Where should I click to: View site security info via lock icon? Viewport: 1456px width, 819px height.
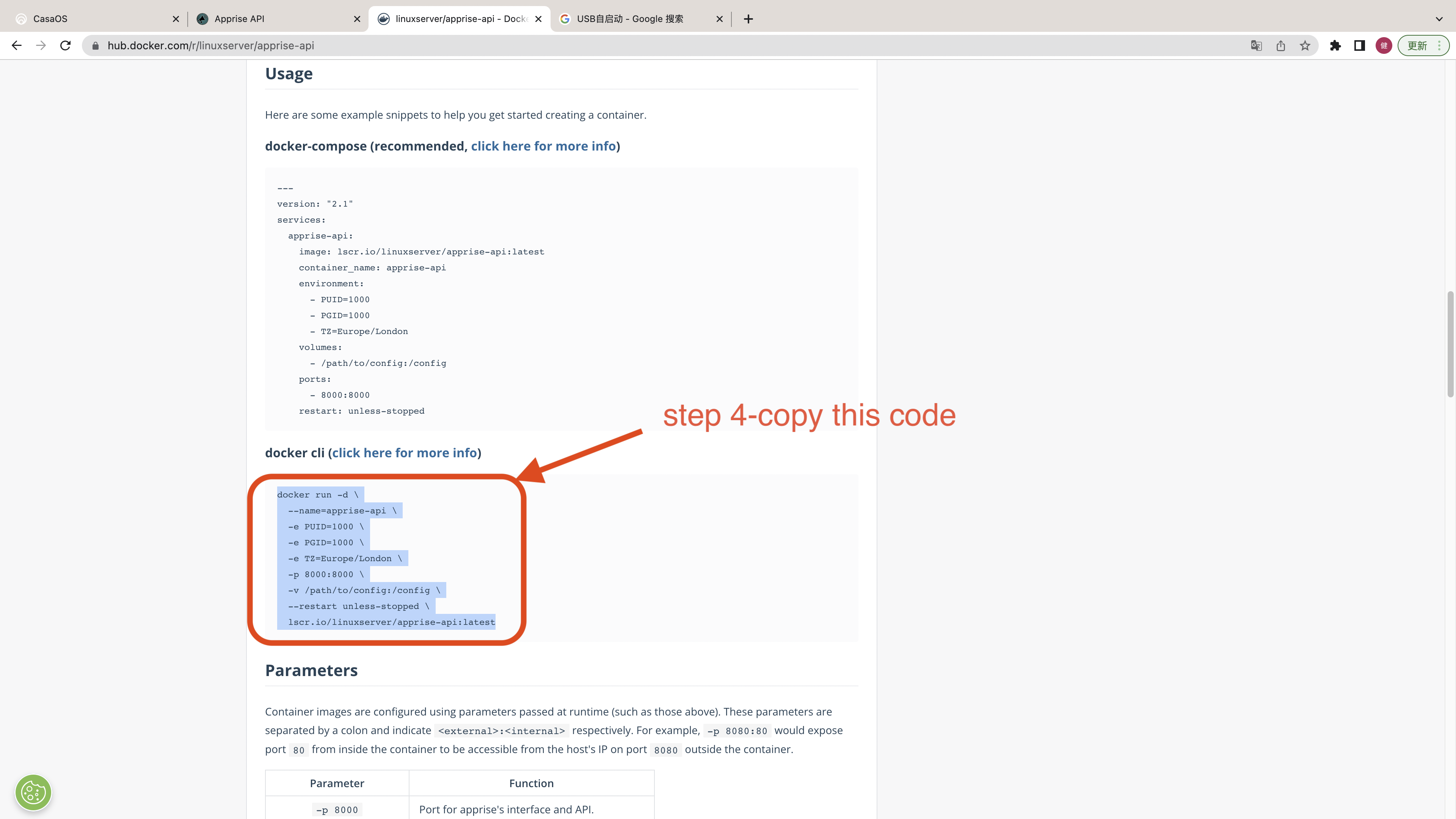[x=96, y=46]
